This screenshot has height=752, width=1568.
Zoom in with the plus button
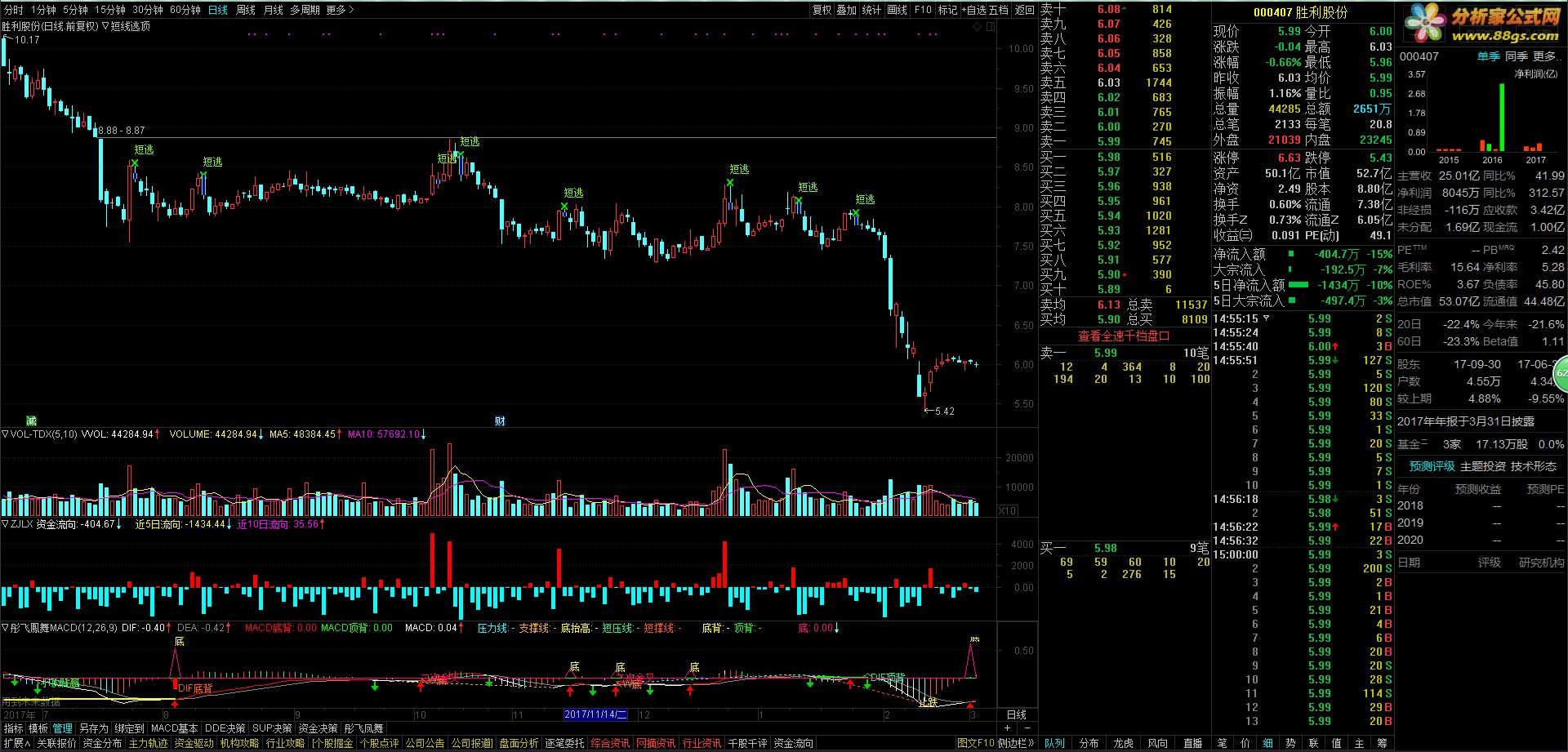point(1009,728)
